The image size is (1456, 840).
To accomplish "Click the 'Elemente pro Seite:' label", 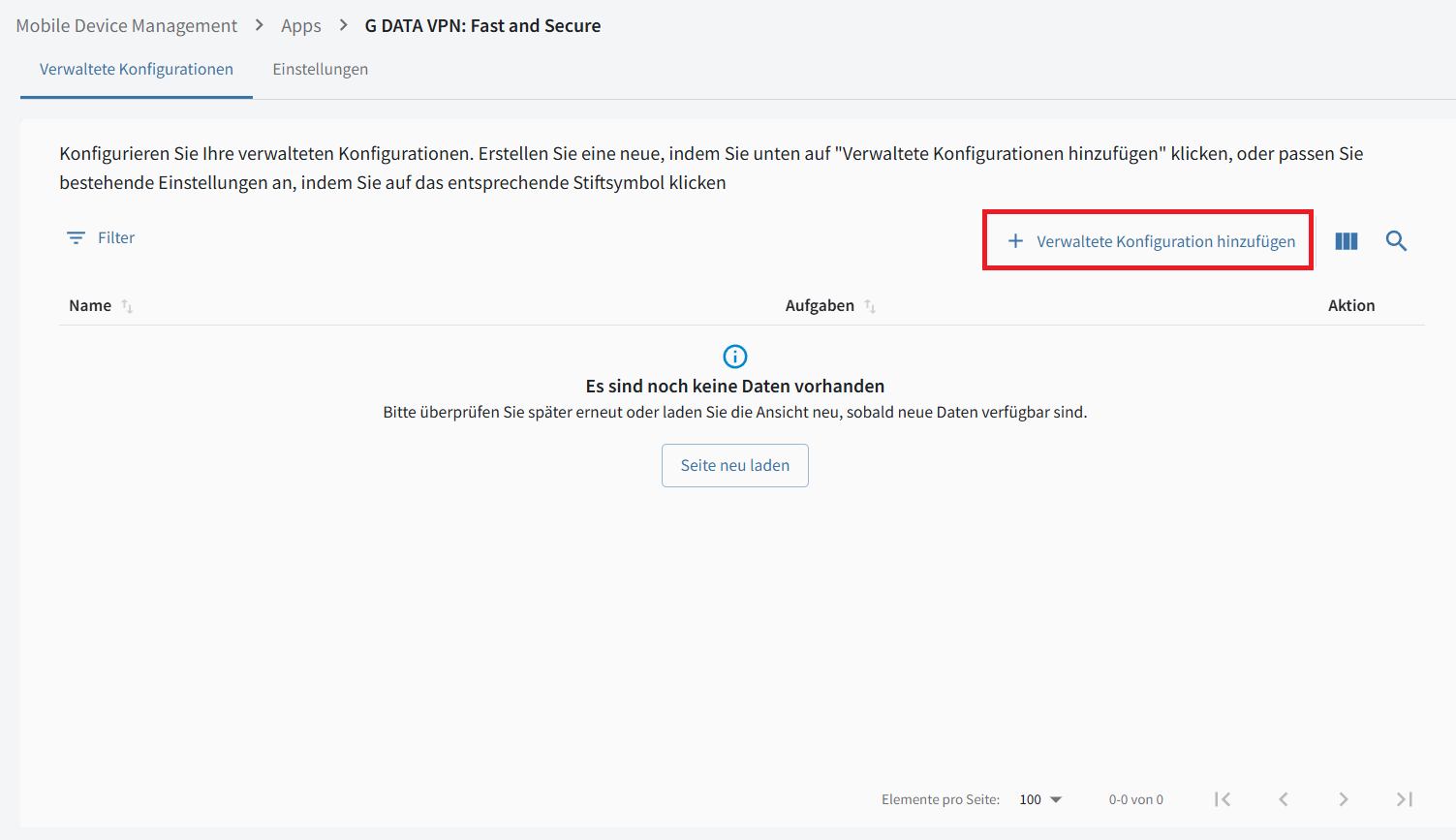I will [x=941, y=799].
